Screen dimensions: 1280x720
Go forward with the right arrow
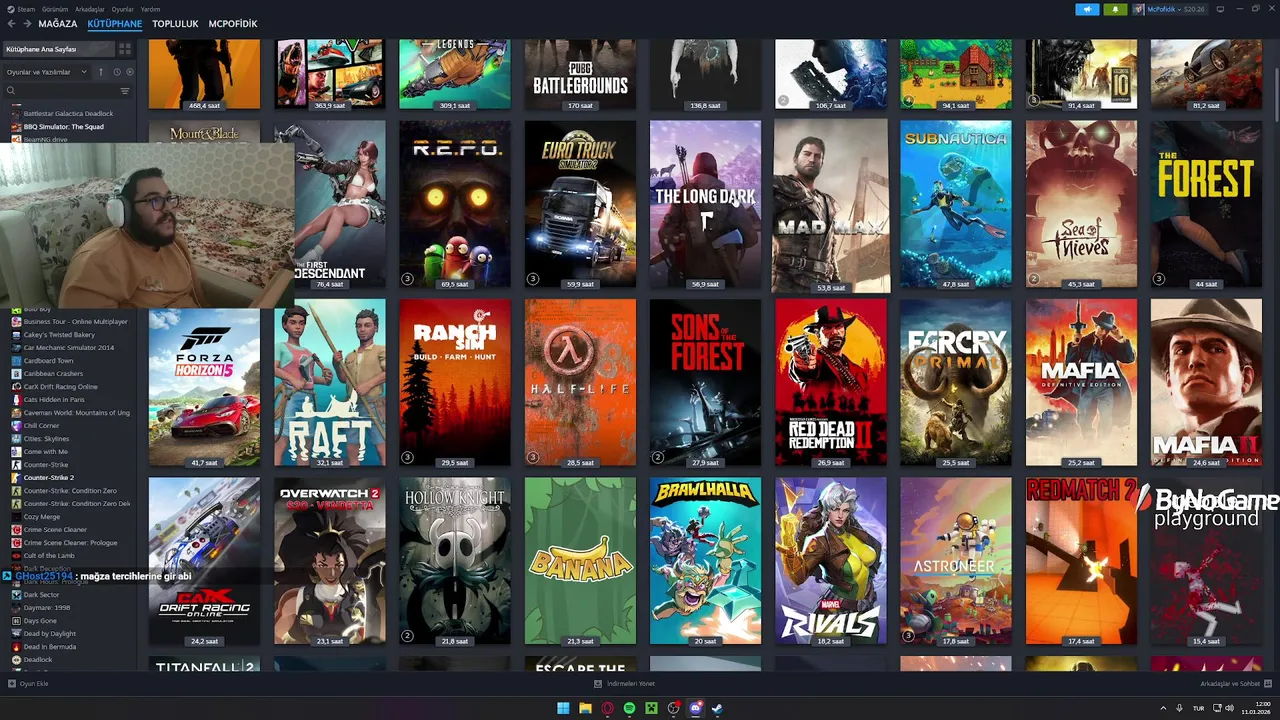coord(26,23)
